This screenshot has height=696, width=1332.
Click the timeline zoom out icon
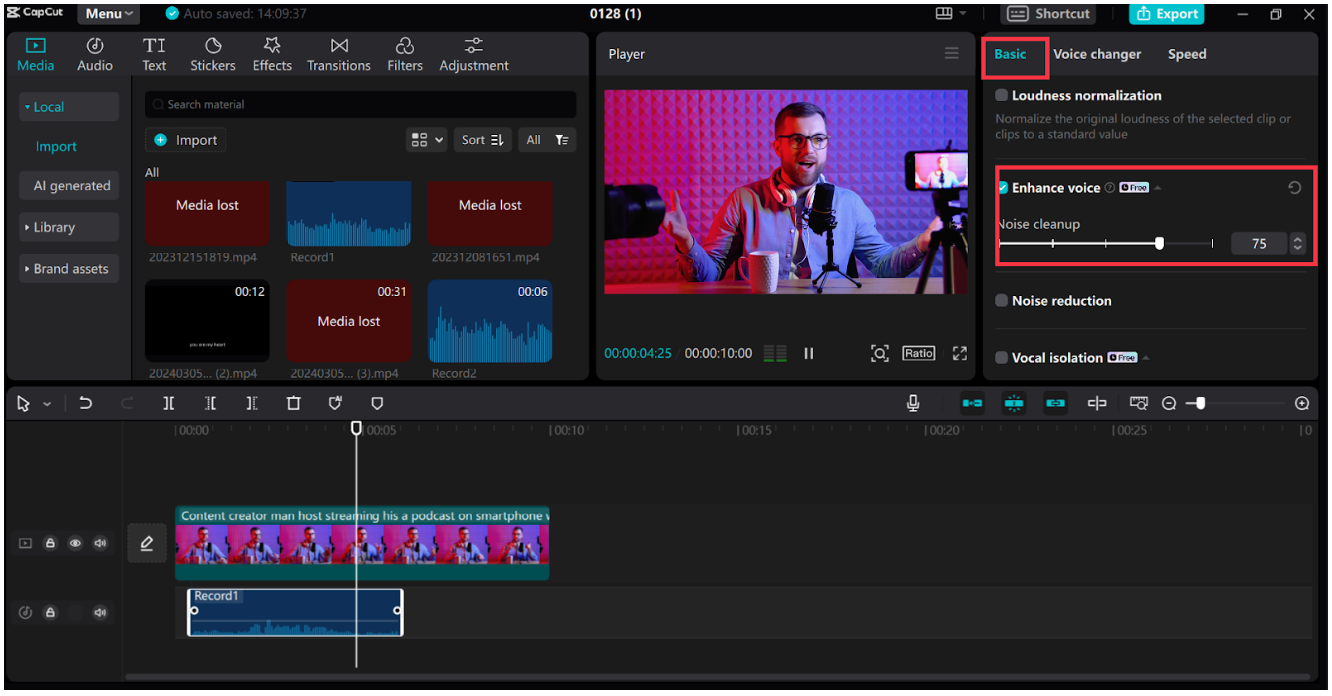(x=1169, y=403)
